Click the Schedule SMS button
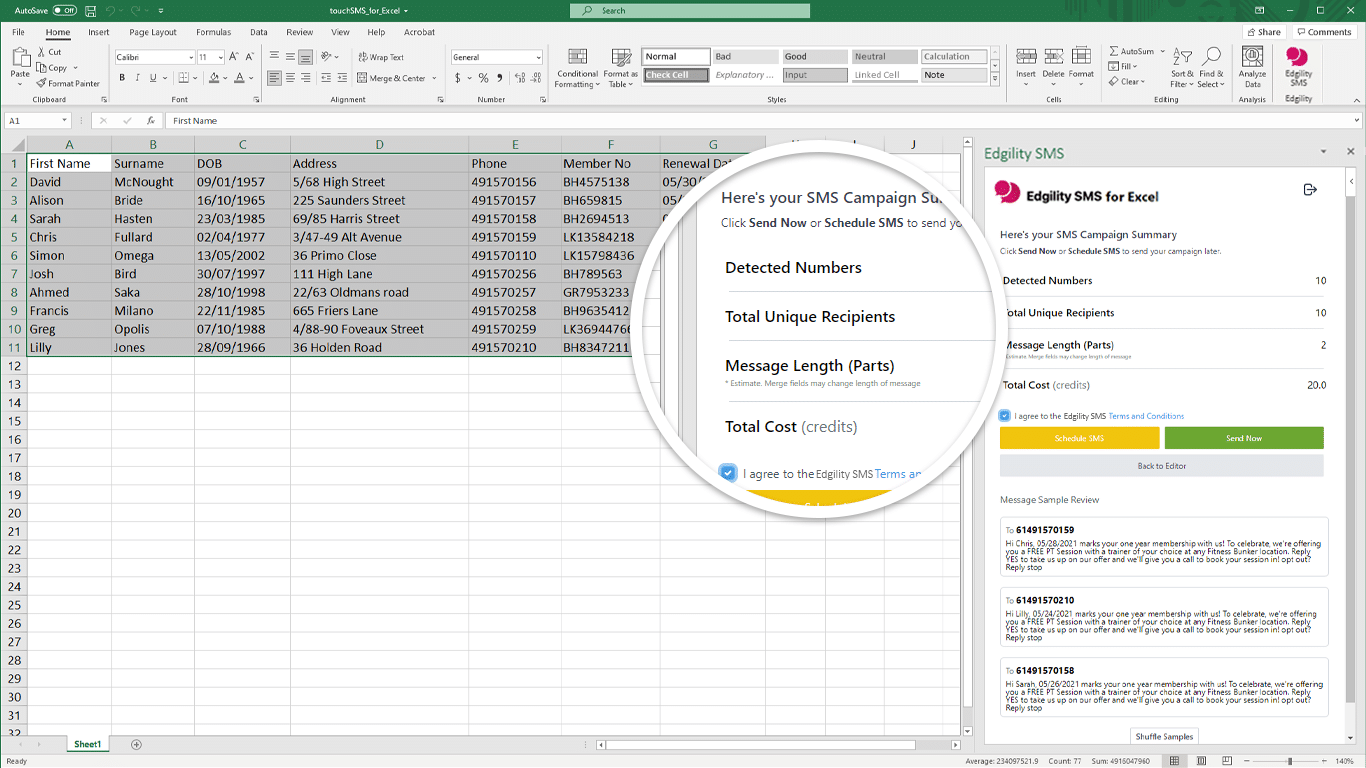Viewport: 1366px width, 768px height. 1079,438
